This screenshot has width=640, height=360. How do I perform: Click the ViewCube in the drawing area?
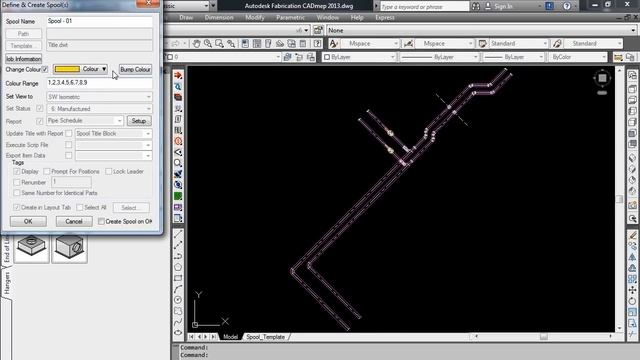(602, 78)
